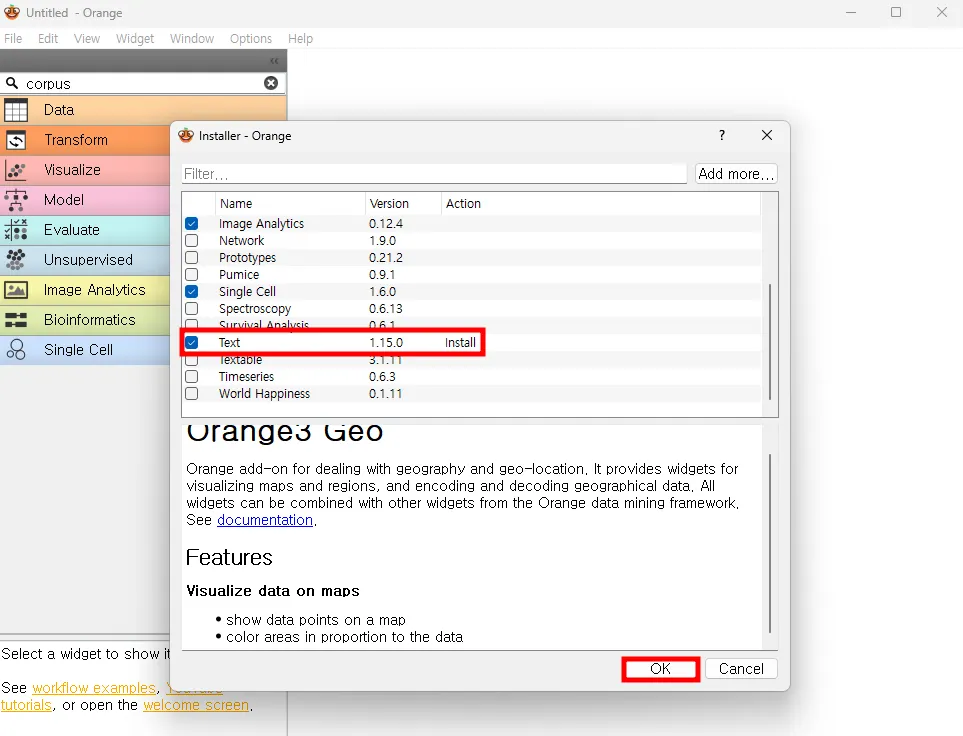Open the Model category icon
Screen dimensions: 963x736
16,200
